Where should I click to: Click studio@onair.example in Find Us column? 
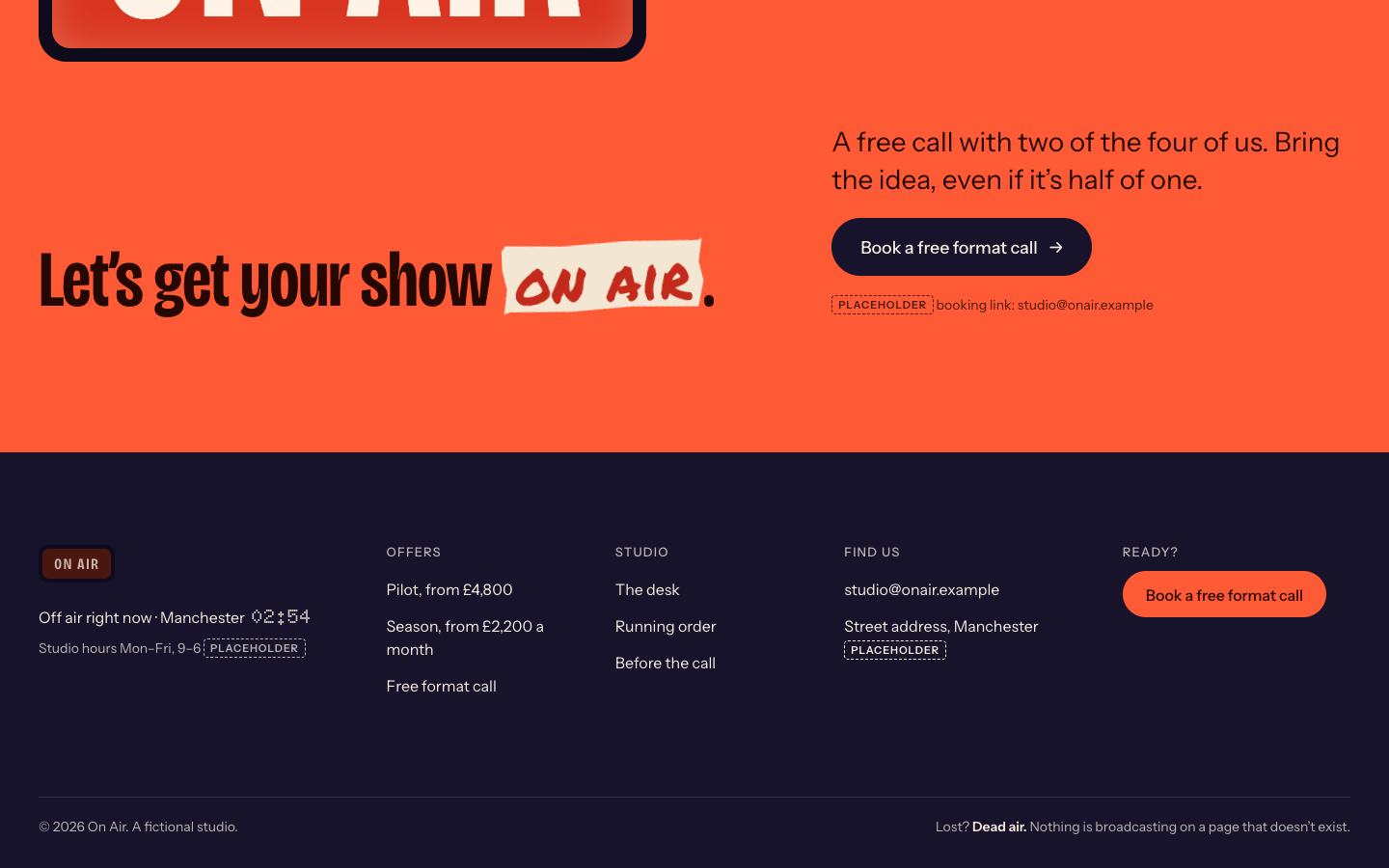921,589
